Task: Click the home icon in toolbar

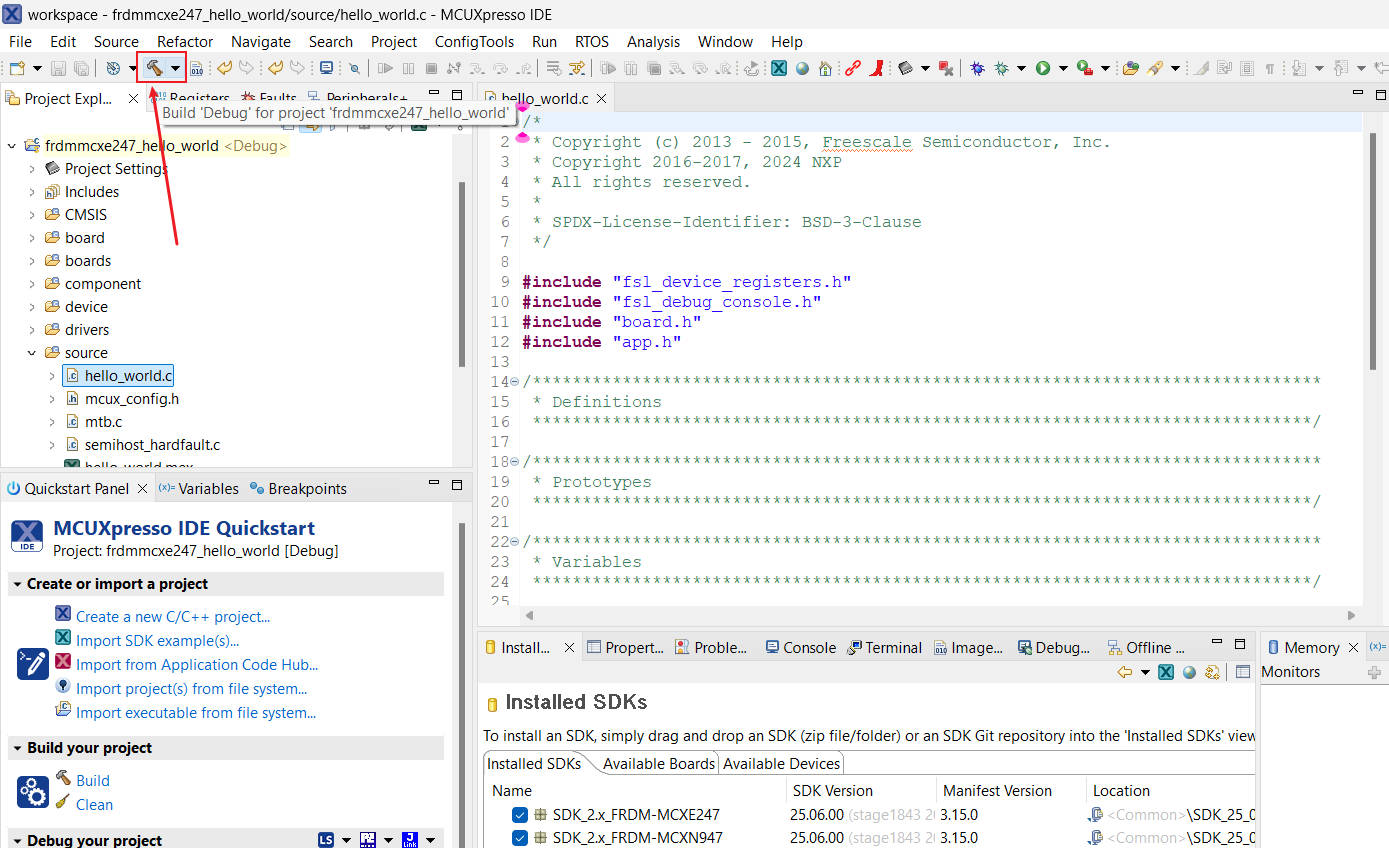Action: click(825, 68)
